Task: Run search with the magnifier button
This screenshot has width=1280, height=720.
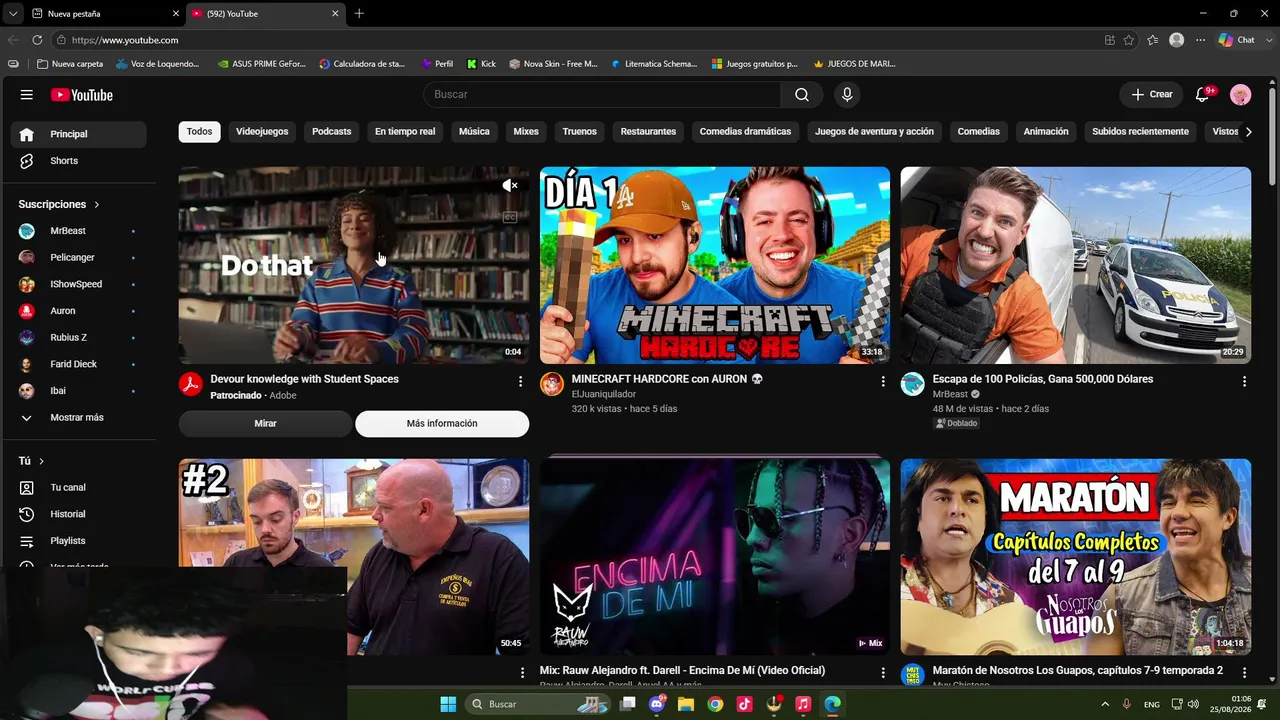Action: (x=802, y=94)
